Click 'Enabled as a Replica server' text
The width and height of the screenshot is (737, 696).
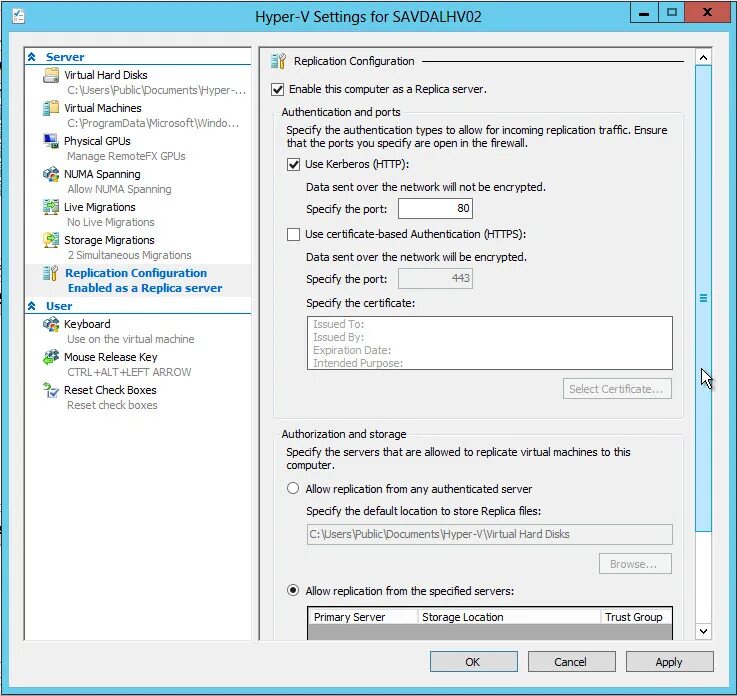[x=145, y=288]
